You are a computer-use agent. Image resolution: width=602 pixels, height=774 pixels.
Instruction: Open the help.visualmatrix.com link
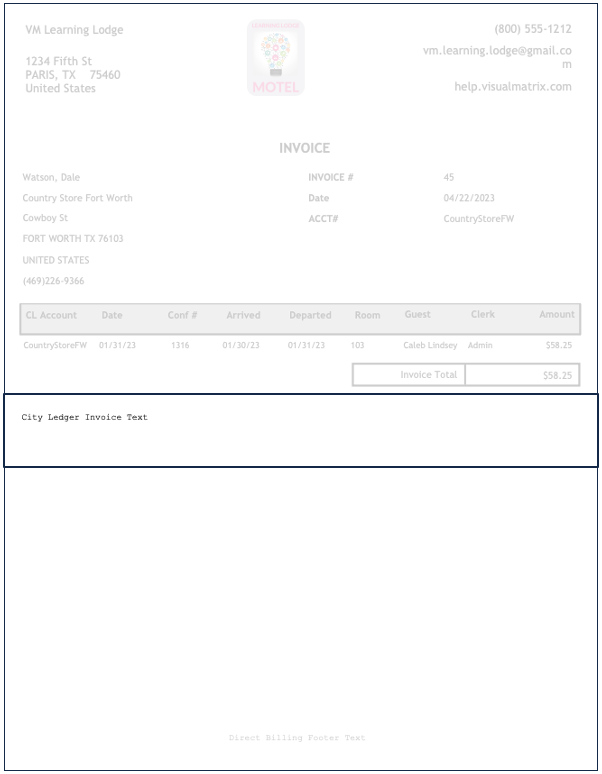click(x=512, y=87)
